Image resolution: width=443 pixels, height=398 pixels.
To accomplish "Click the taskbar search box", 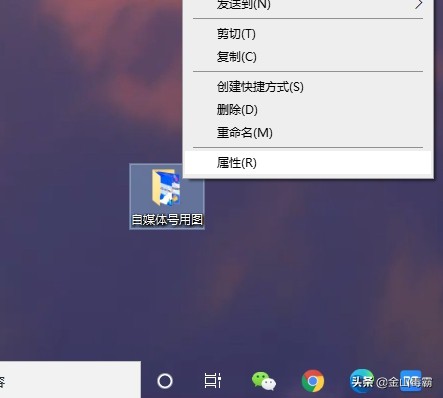I will coord(70,380).
